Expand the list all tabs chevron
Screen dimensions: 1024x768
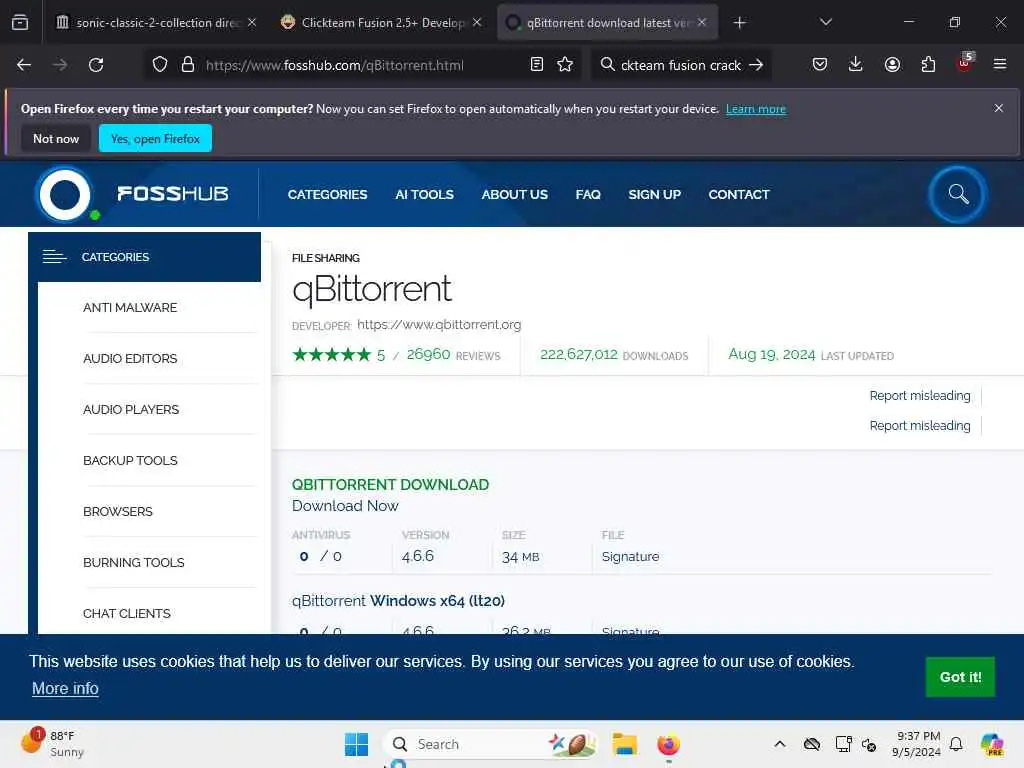[825, 22]
